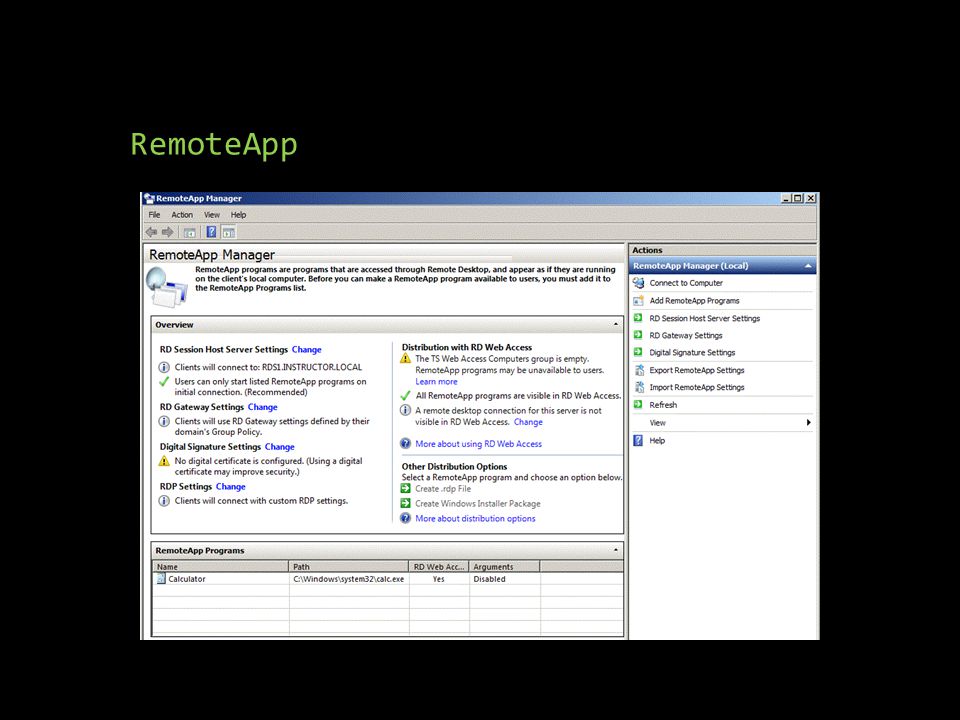Screen dimensions: 960x720
Task: Click the show/hide console tree toolbar icon
Action: [x=190, y=232]
